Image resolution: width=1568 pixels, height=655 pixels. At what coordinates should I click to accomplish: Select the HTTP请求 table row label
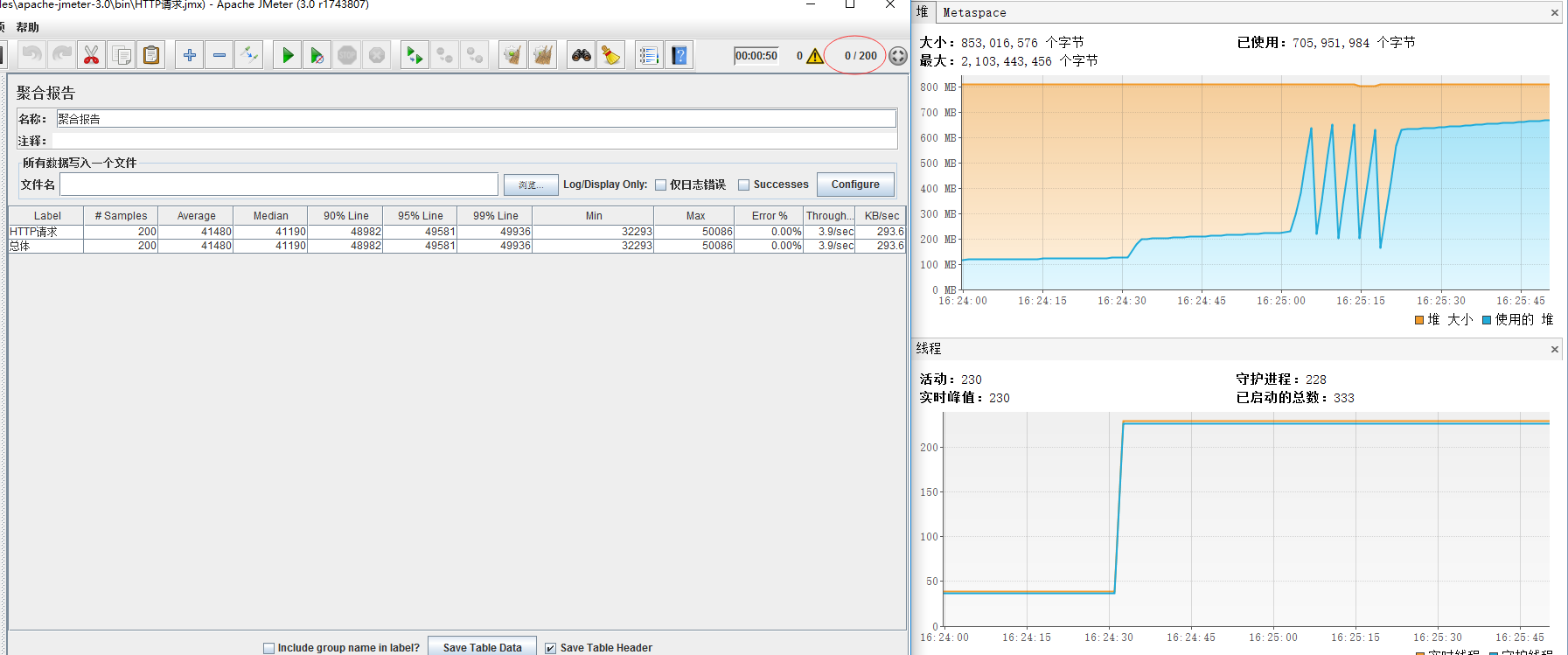click(x=33, y=232)
